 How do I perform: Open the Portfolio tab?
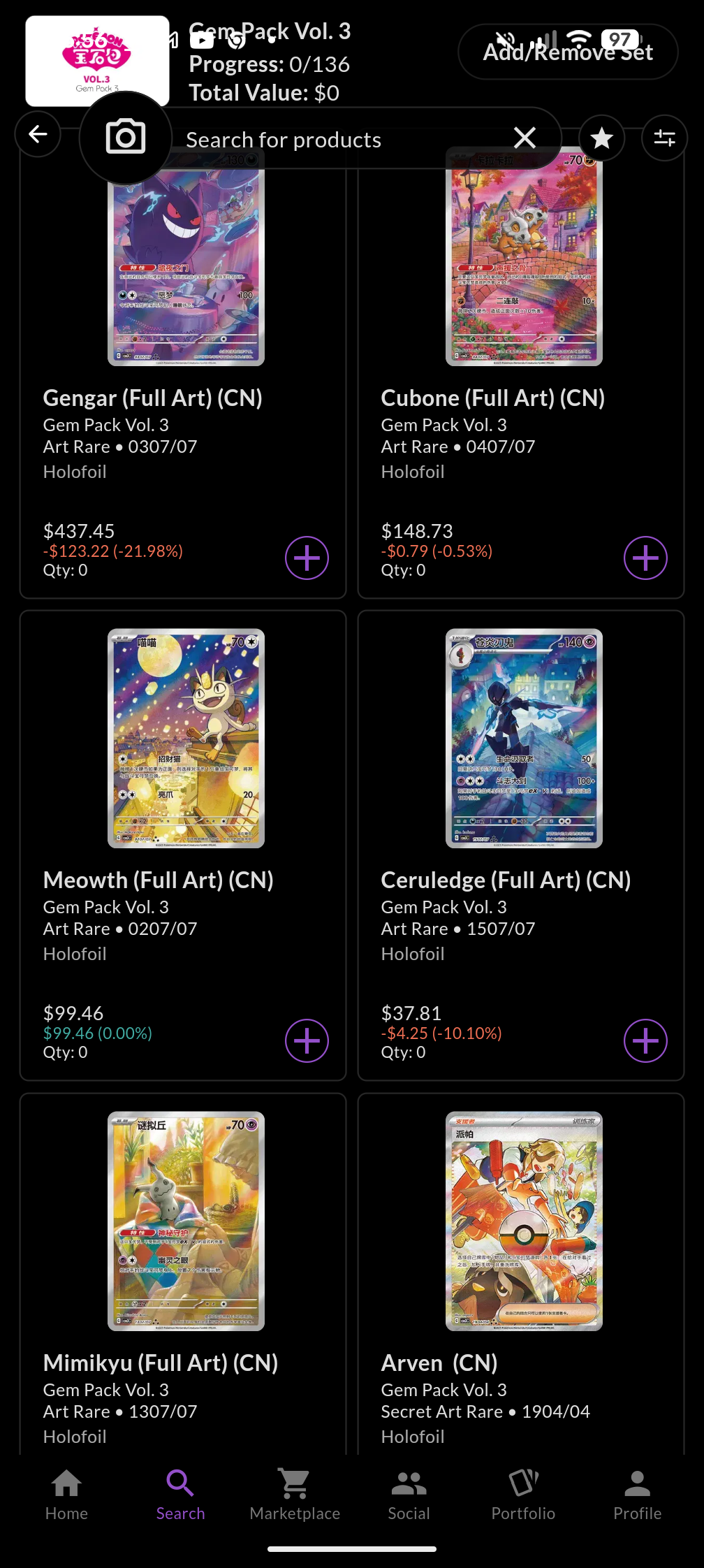[523, 1495]
